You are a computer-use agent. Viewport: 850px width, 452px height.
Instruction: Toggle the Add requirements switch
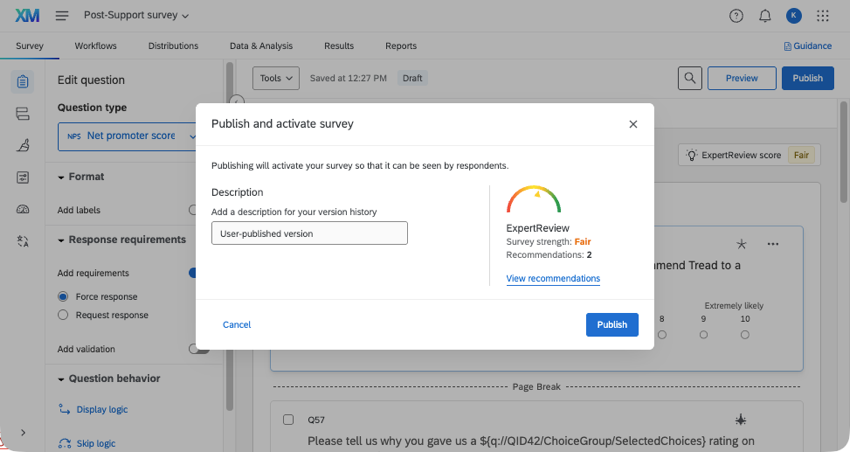click(193, 273)
